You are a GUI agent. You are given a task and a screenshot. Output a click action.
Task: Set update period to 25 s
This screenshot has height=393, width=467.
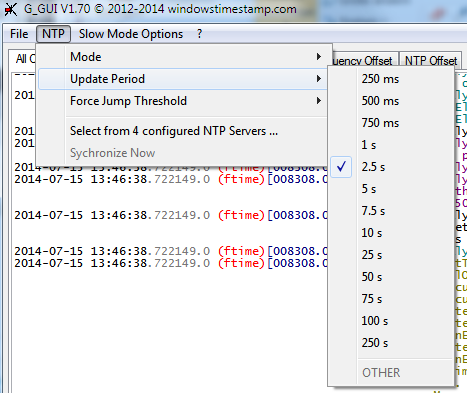pos(391,255)
